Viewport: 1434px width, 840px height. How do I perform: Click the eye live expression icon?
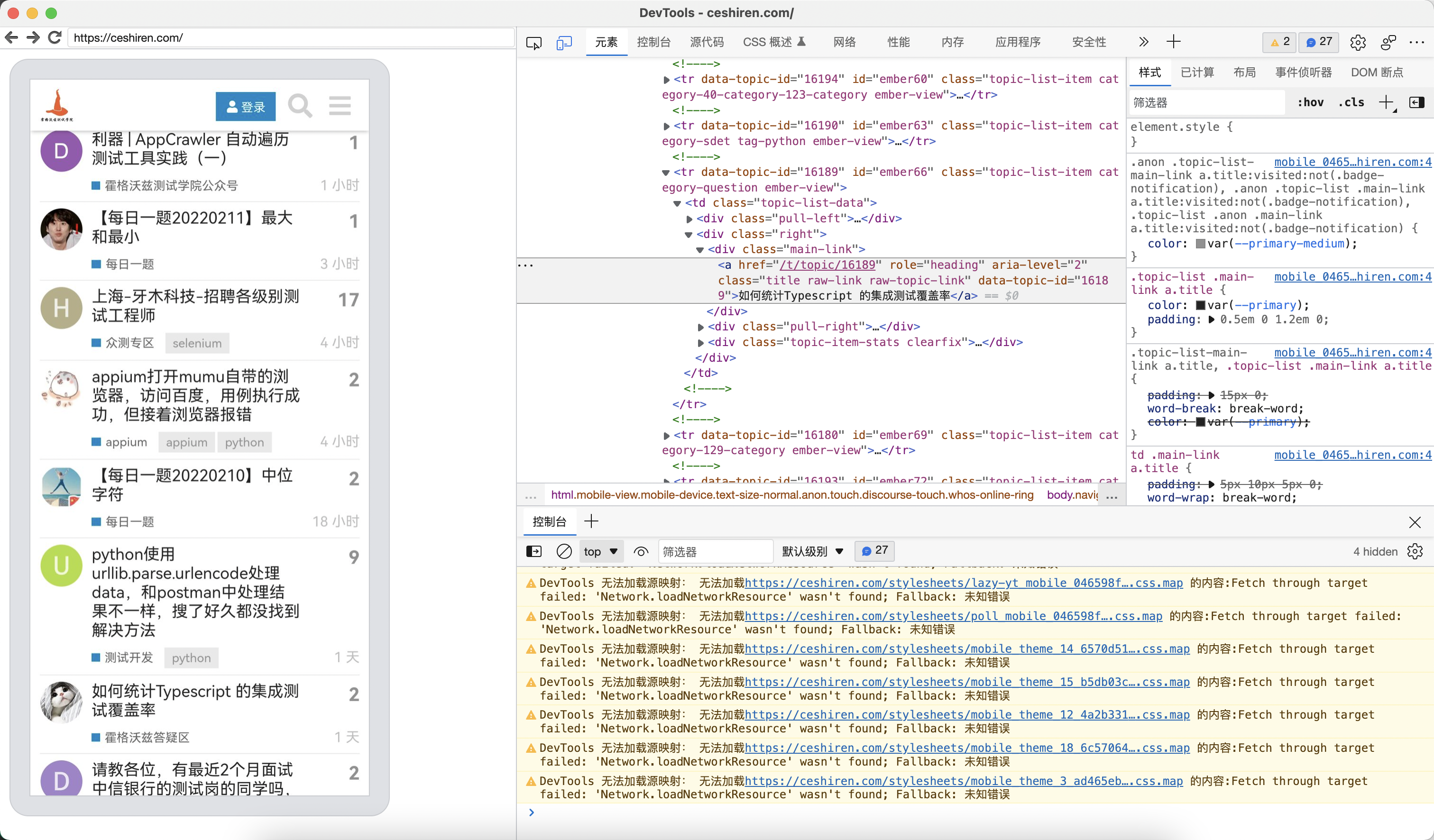[x=641, y=551]
